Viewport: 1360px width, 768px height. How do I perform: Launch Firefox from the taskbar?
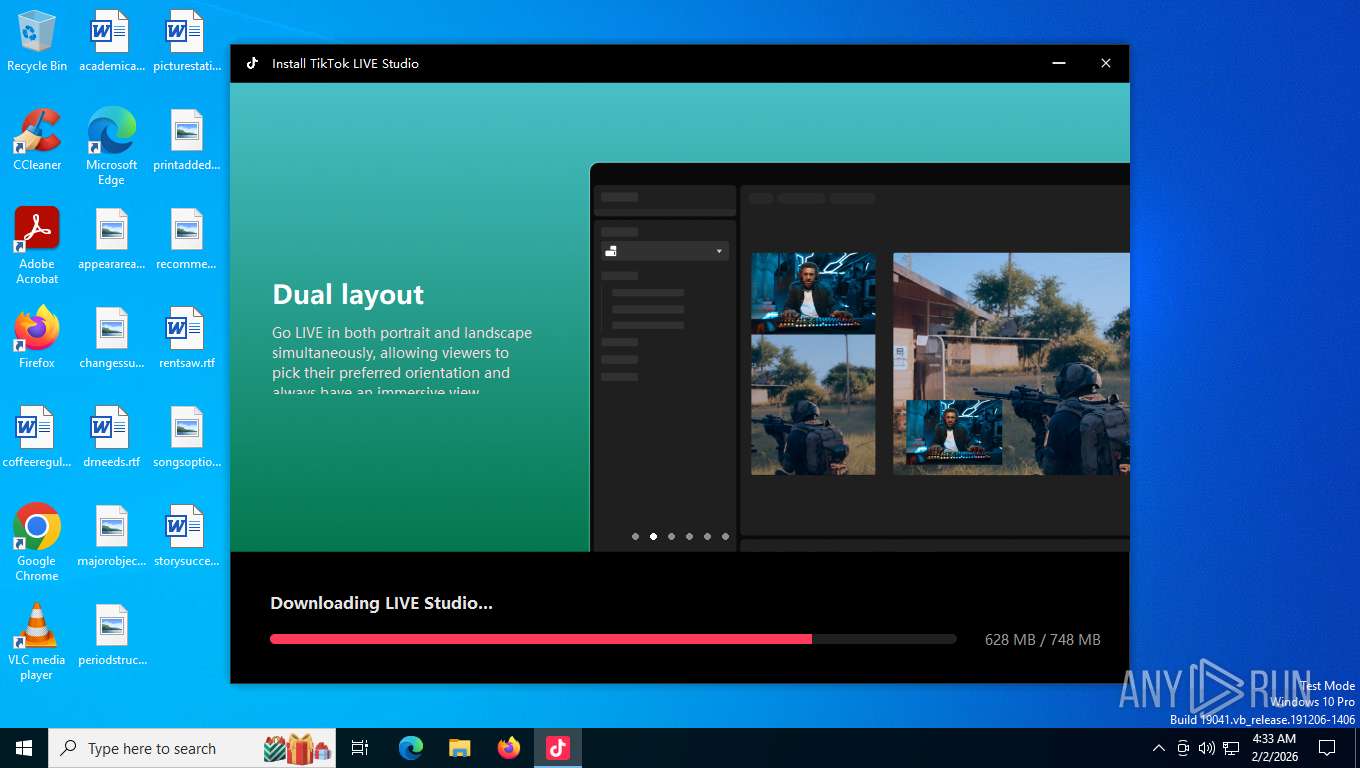509,748
